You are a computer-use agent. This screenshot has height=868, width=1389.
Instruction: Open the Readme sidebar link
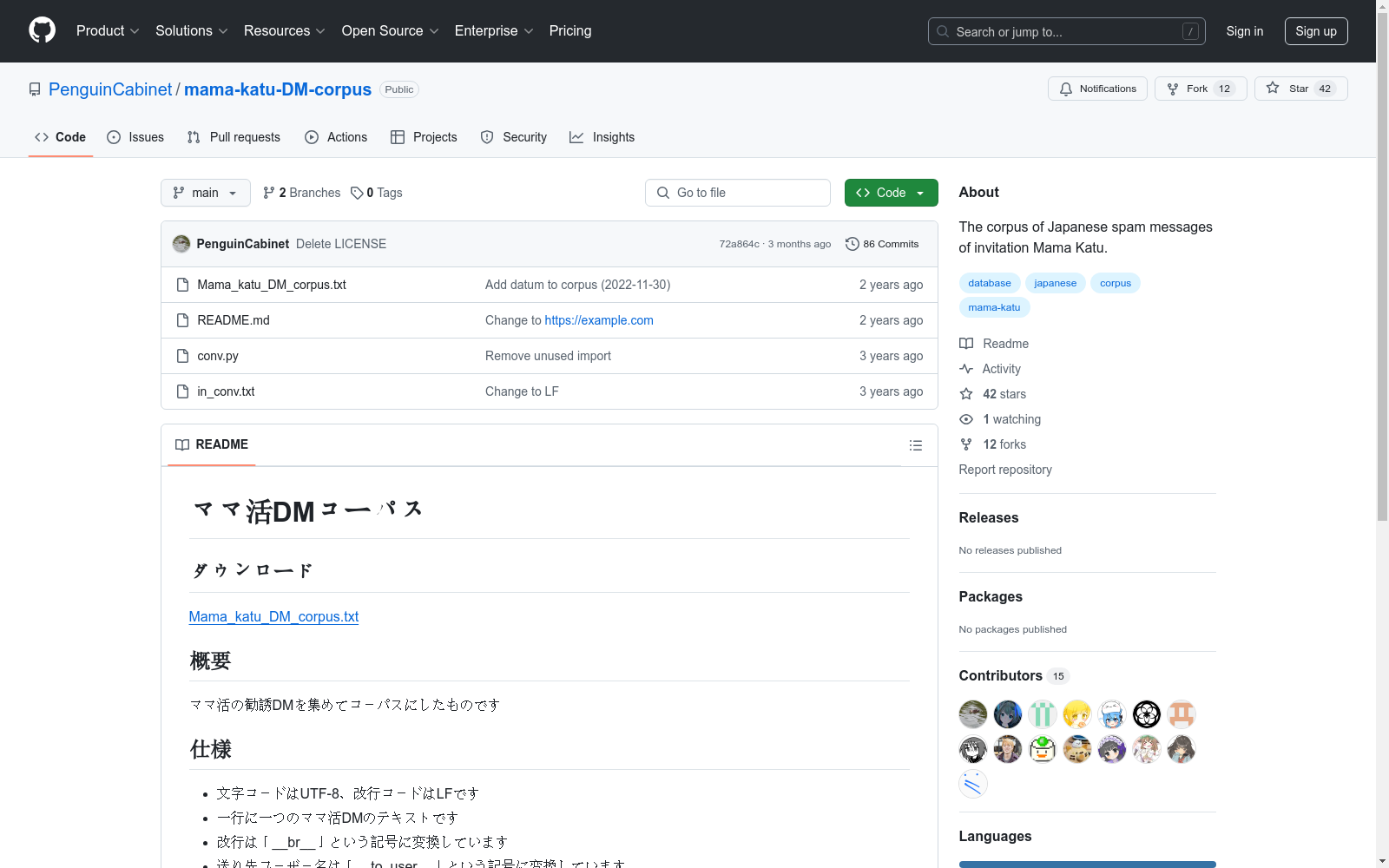(x=994, y=344)
